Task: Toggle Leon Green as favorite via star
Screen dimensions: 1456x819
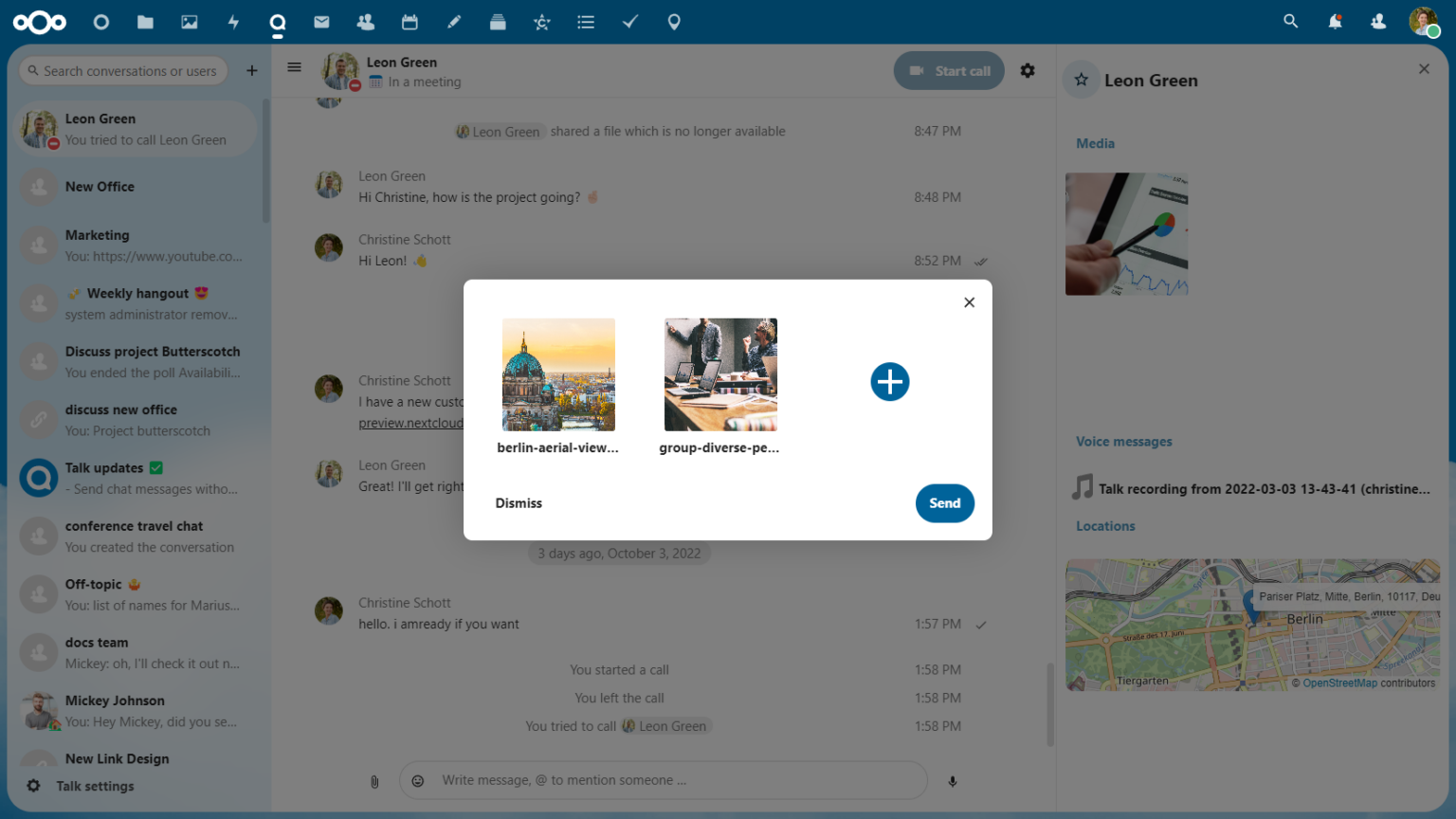Action: (x=1081, y=81)
